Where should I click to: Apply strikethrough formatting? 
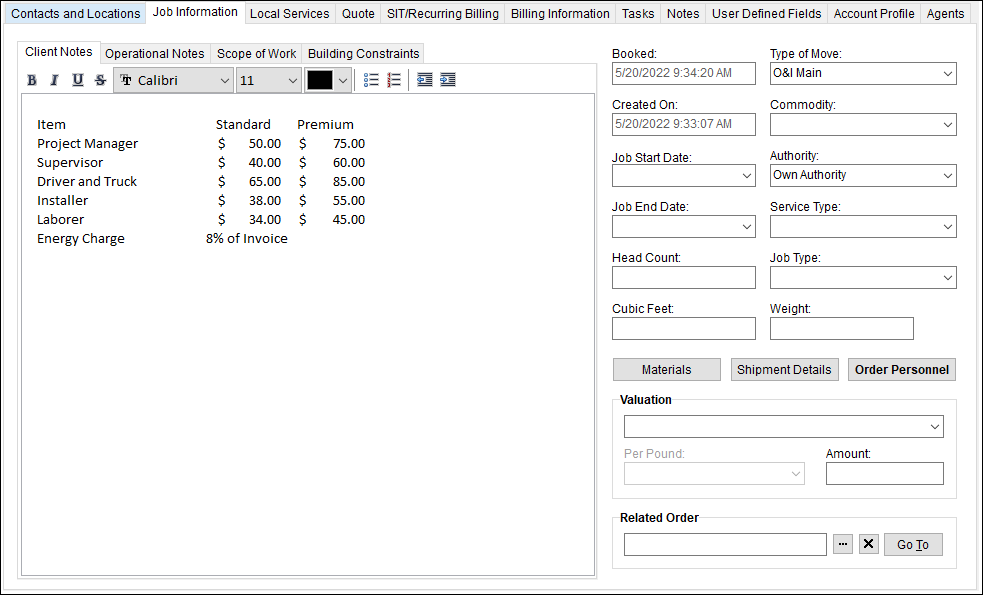(99, 79)
